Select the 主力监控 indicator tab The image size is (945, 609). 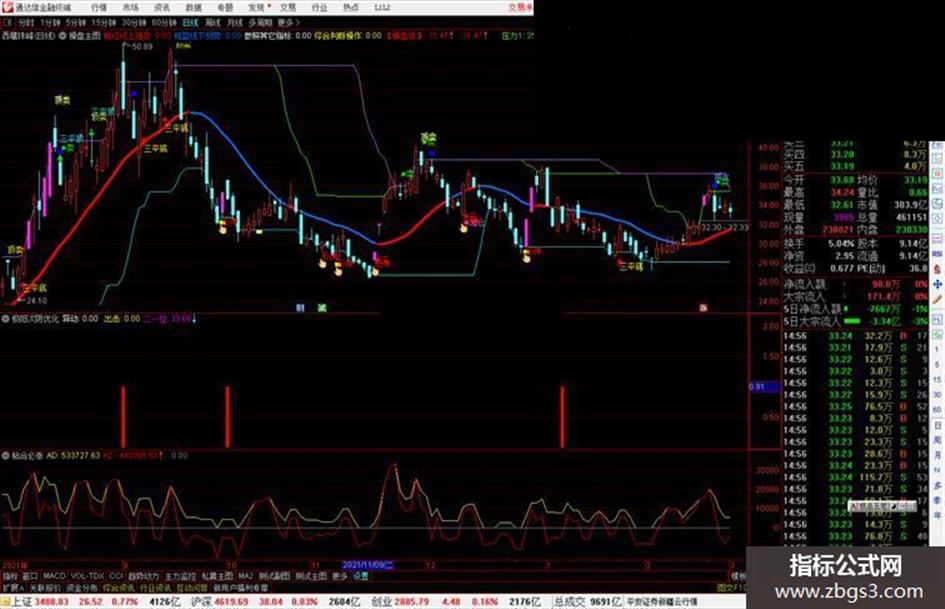point(180,576)
